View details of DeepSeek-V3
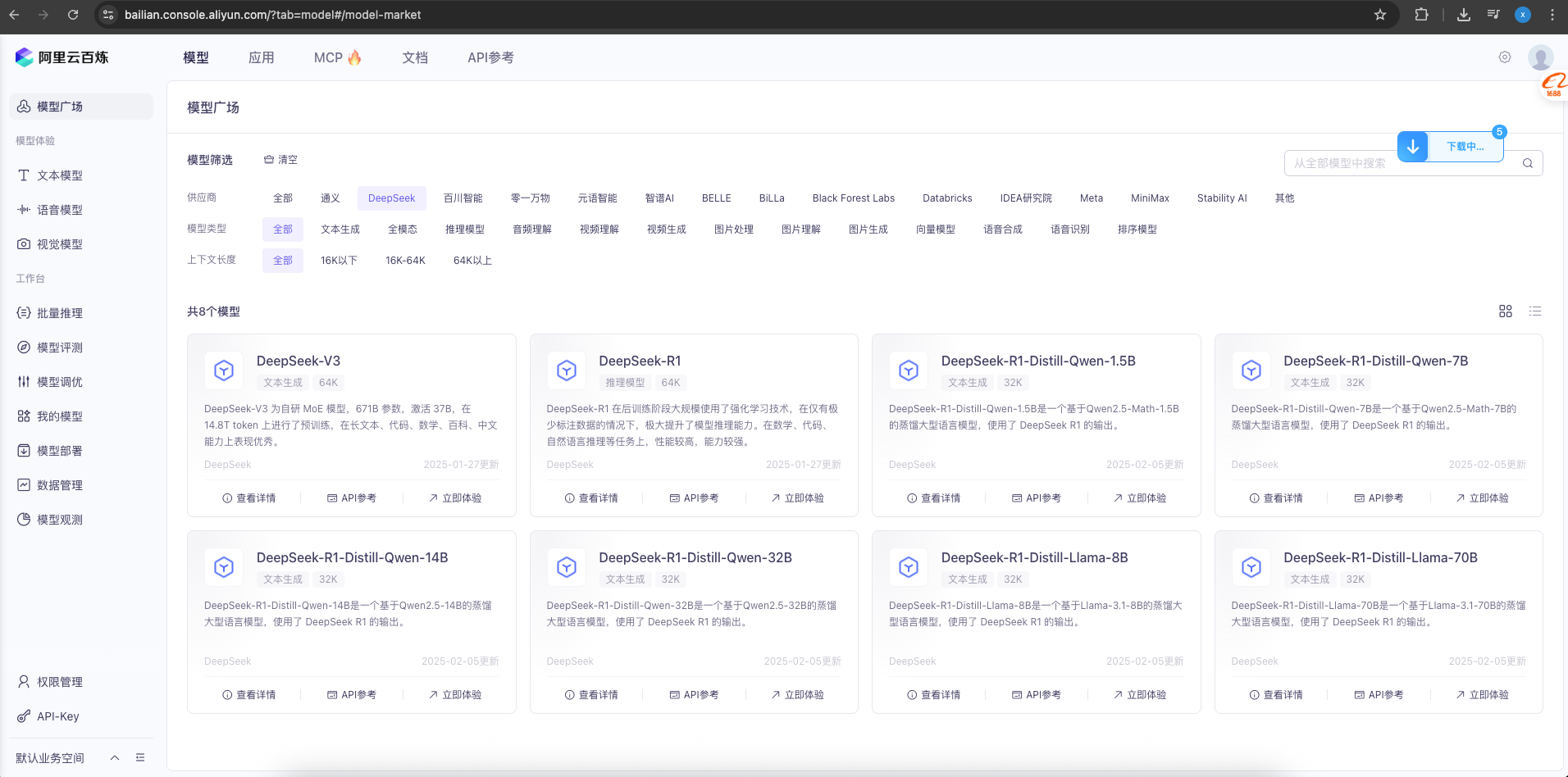This screenshot has width=1568, height=777. click(249, 498)
